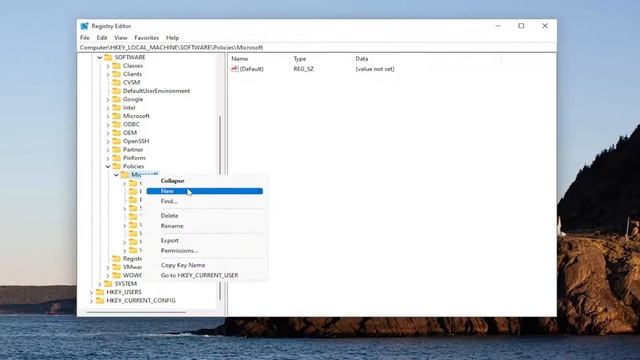Select the Partner folder icon

pyautogui.click(x=117, y=149)
